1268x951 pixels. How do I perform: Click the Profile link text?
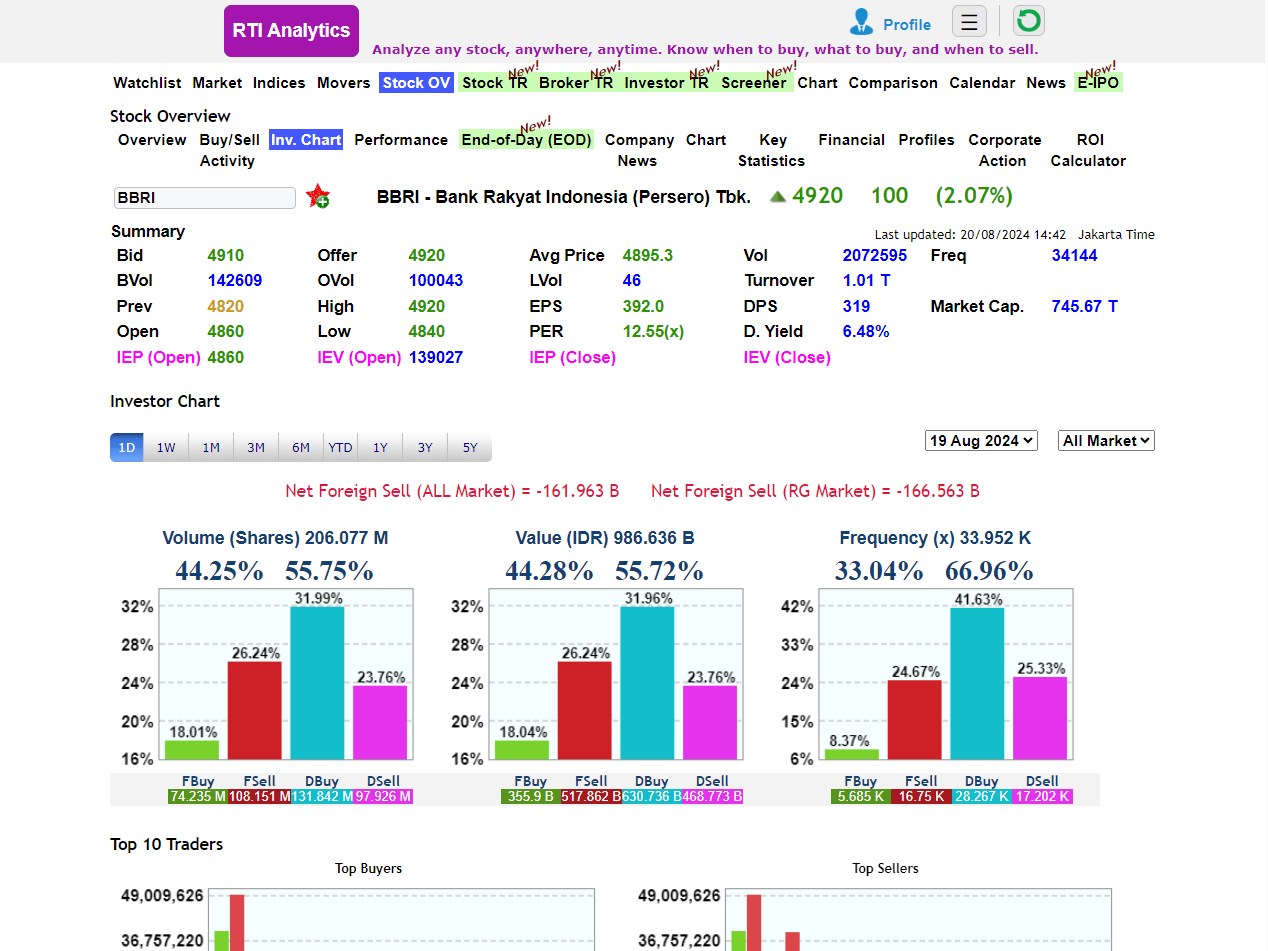click(907, 25)
